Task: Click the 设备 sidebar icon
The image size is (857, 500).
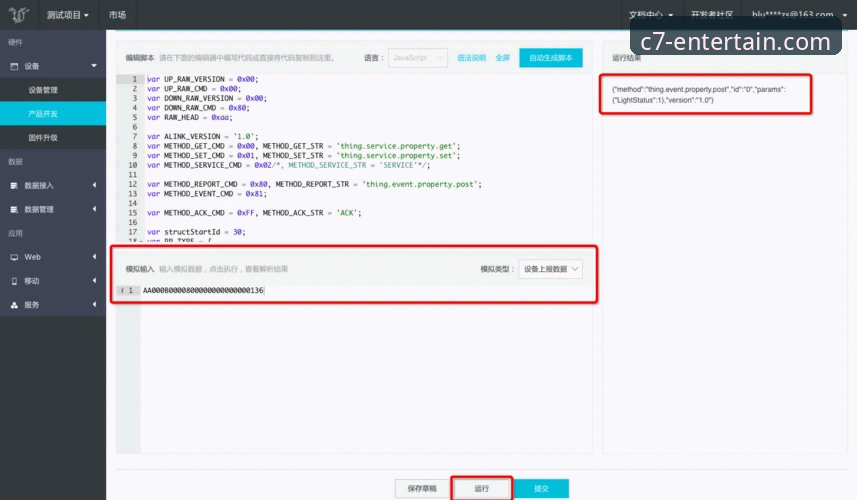Action: 14,66
